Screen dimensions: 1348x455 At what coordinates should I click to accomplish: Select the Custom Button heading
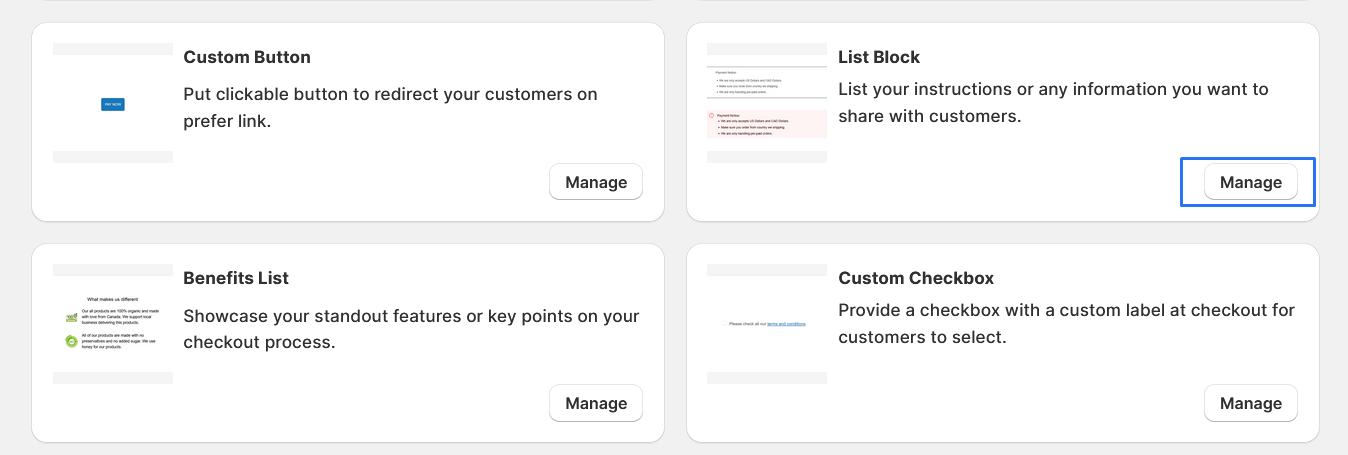[247, 57]
